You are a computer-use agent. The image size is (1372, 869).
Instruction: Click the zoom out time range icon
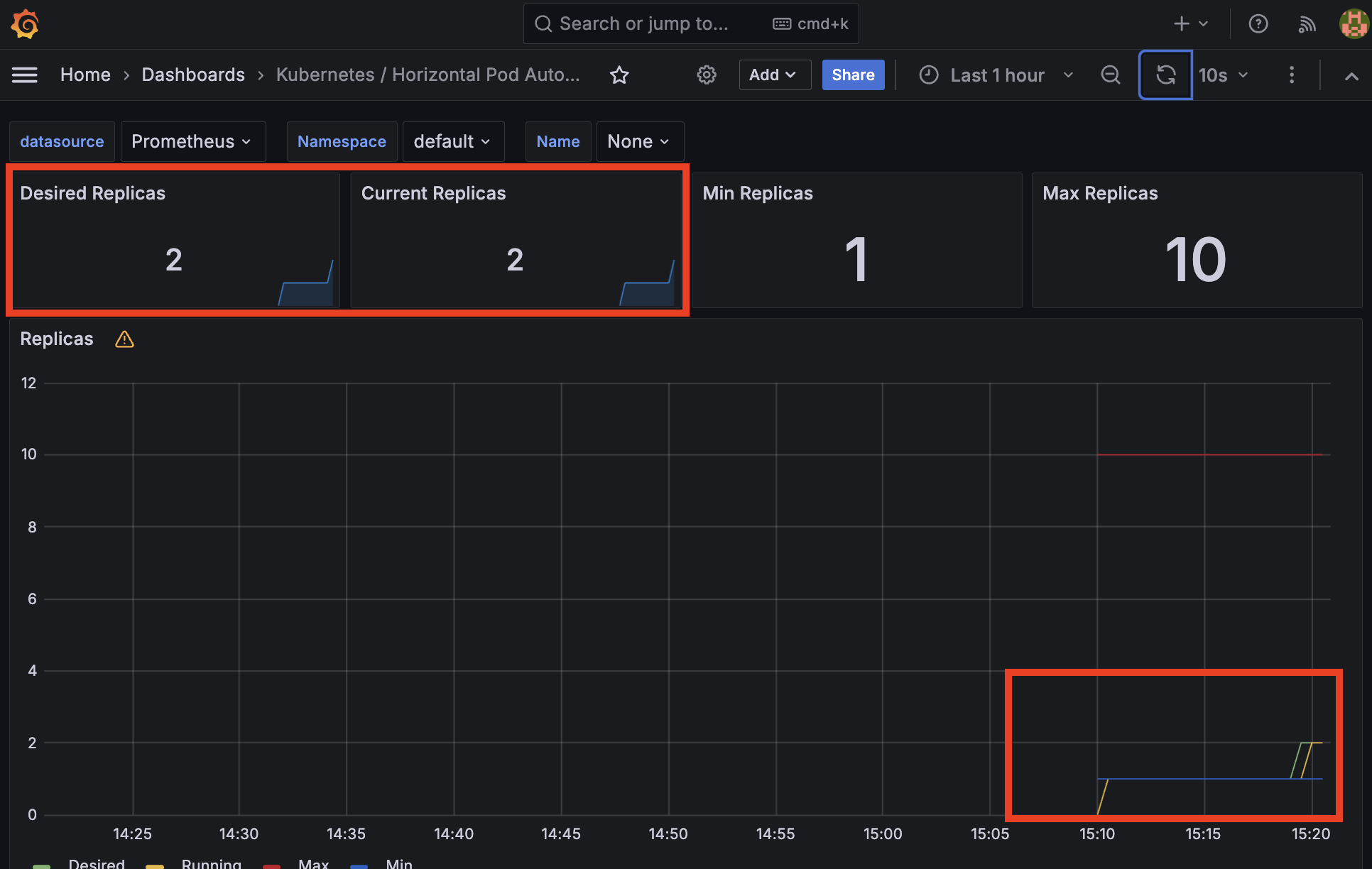1111,75
